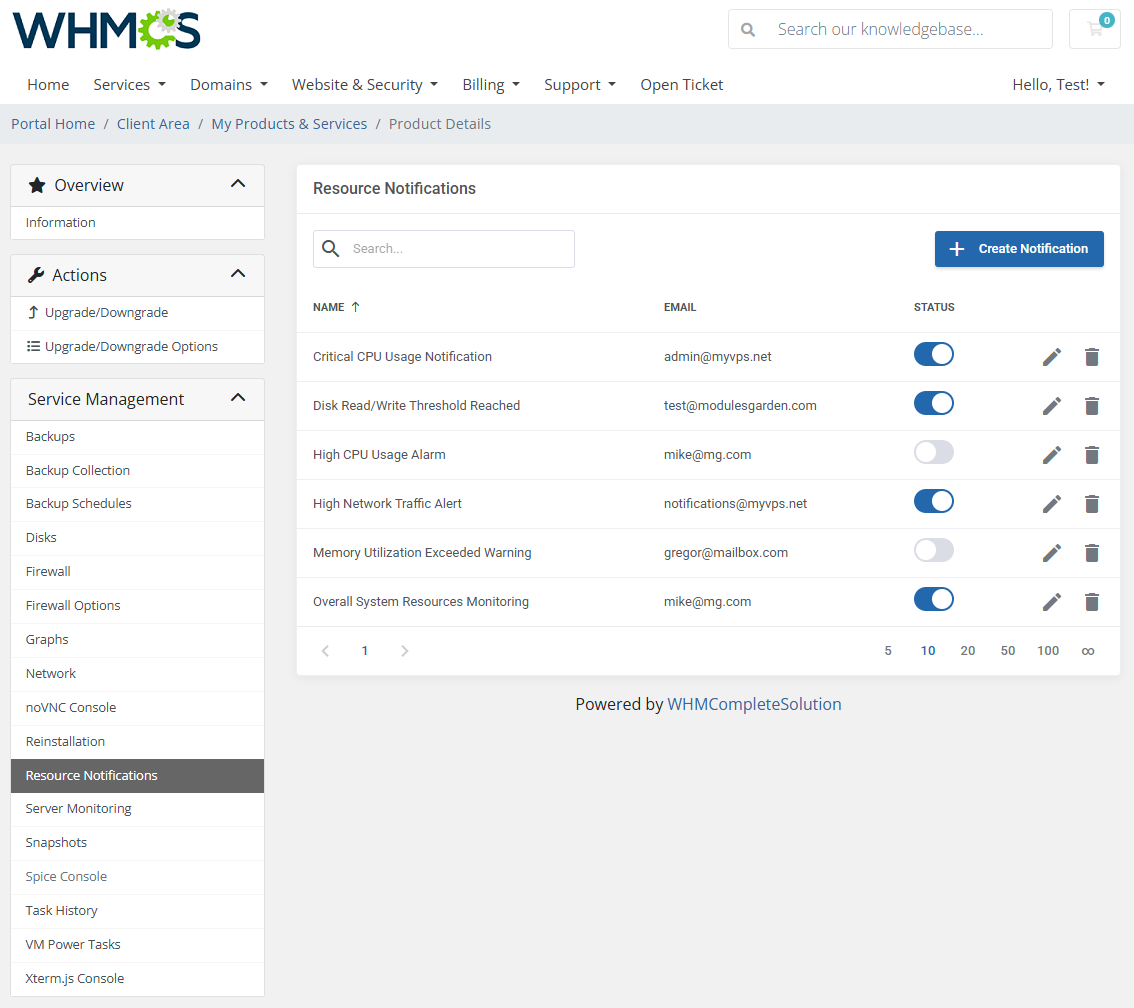Screen dimensions: 1134x1008
Task: Open Backups in Service Management
Action: [137, 437]
